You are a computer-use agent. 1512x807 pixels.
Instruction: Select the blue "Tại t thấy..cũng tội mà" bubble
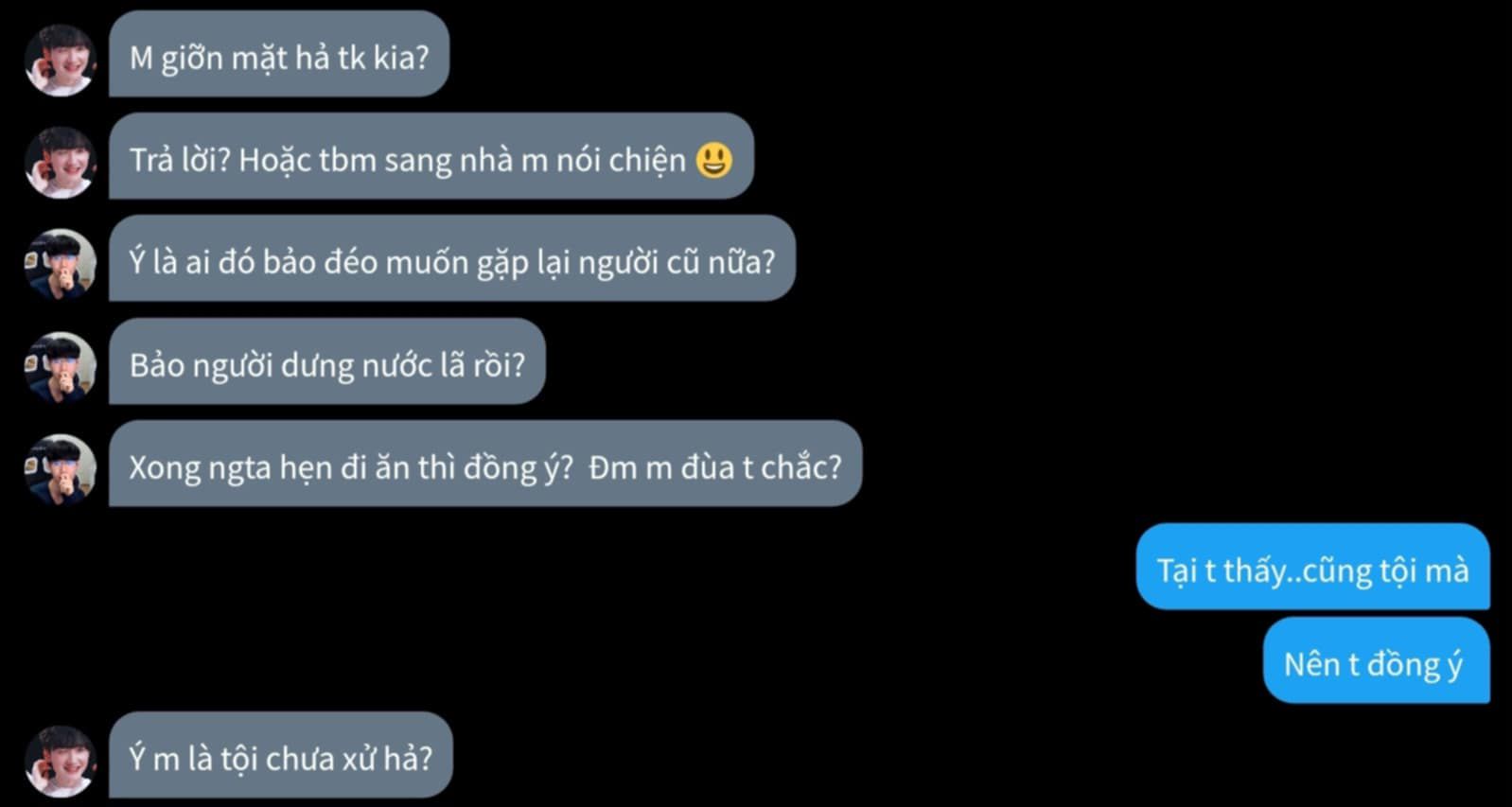pyautogui.click(x=1312, y=567)
